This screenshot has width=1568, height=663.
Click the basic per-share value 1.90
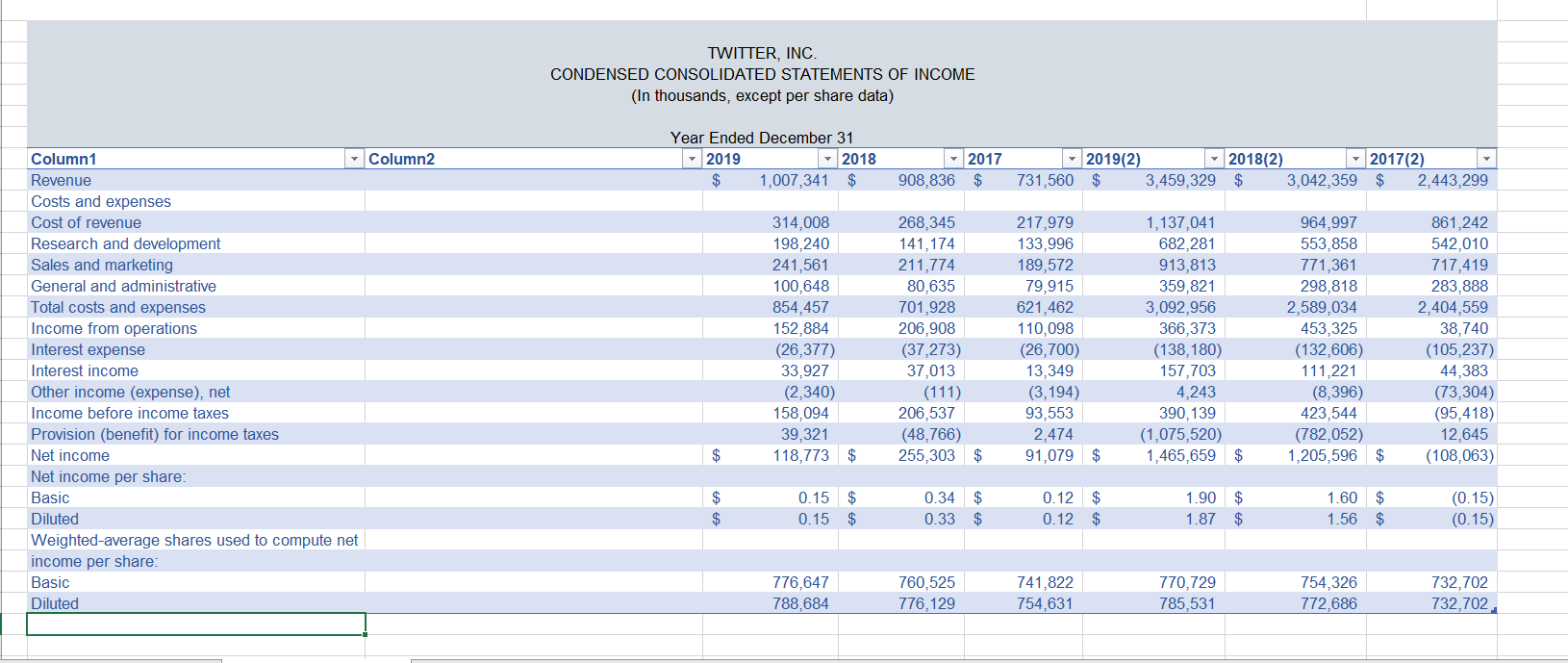tap(1201, 497)
